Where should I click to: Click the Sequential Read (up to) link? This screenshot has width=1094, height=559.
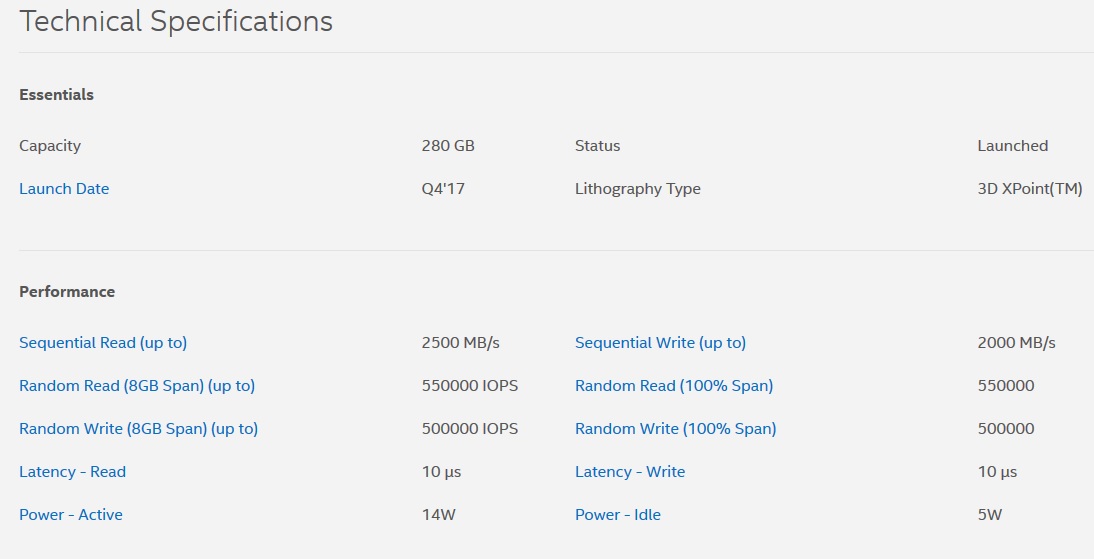[103, 343]
